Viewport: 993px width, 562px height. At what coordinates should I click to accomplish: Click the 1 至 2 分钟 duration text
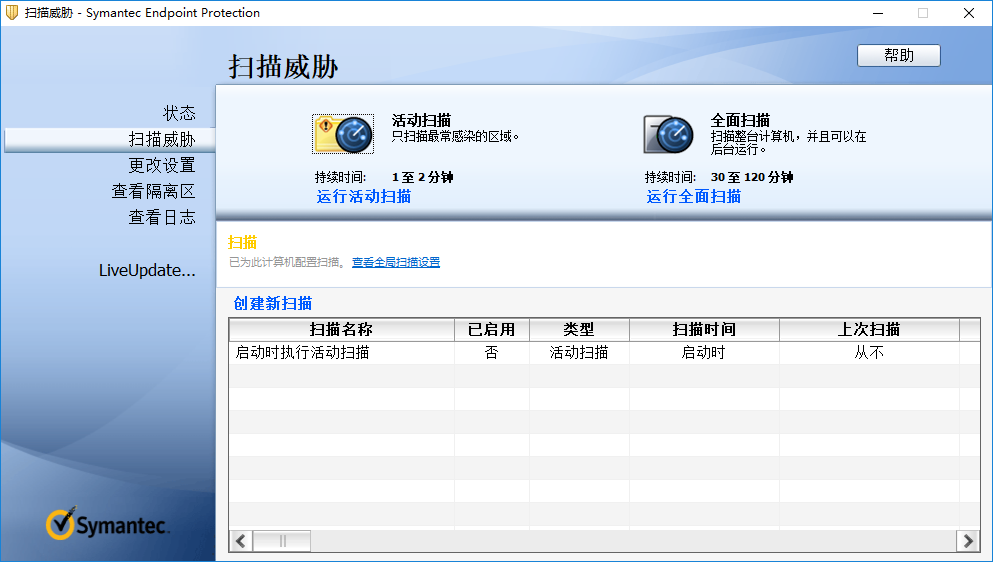pos(422,177)
